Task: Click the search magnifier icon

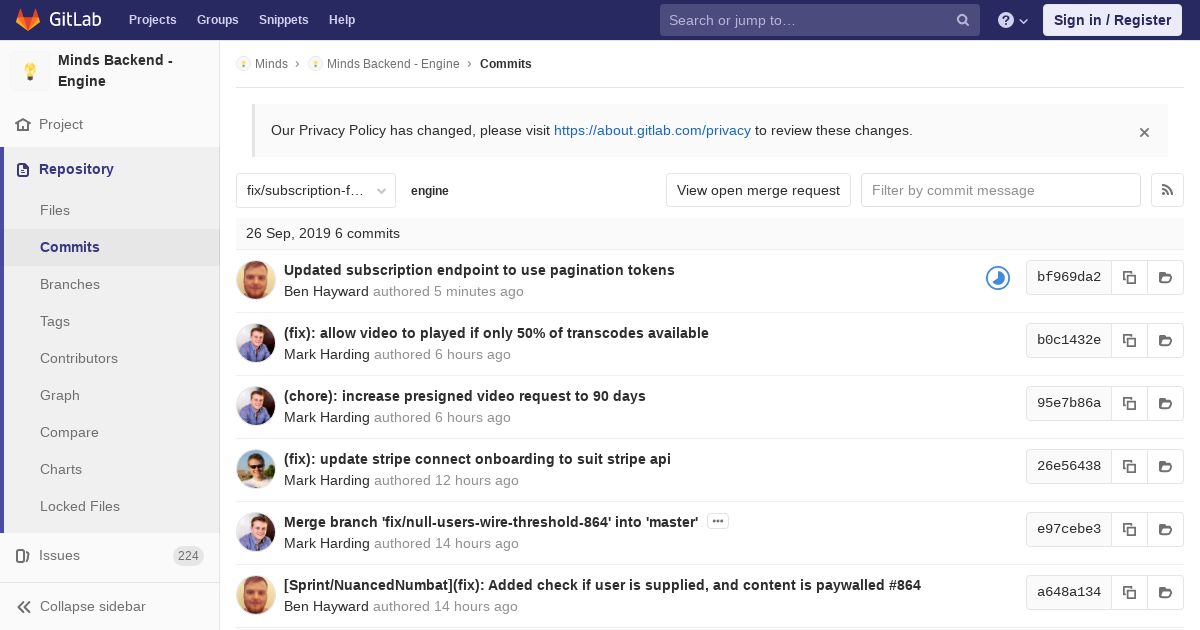Action: click(963, 20)
